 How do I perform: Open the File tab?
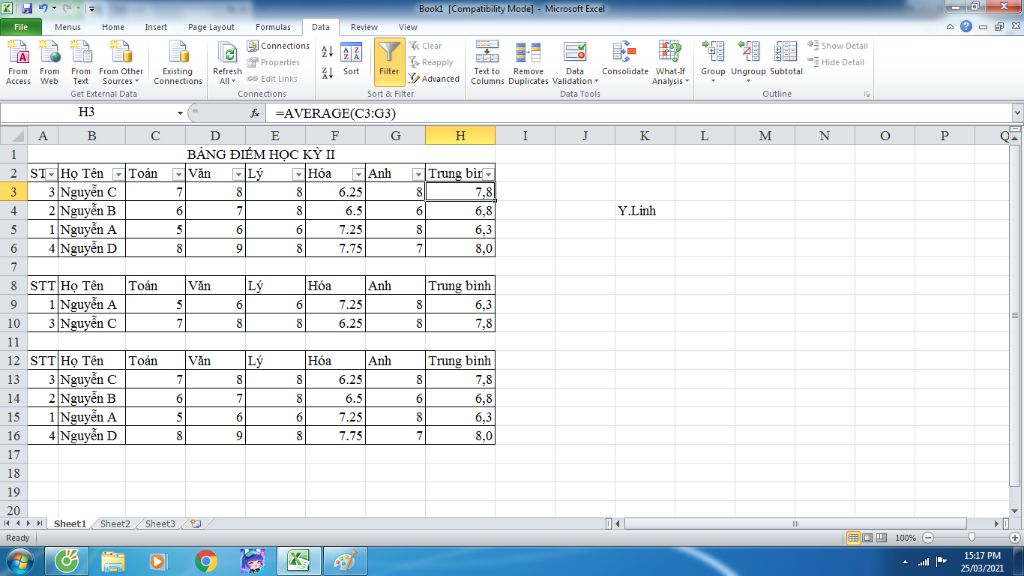tap(21, 27)
